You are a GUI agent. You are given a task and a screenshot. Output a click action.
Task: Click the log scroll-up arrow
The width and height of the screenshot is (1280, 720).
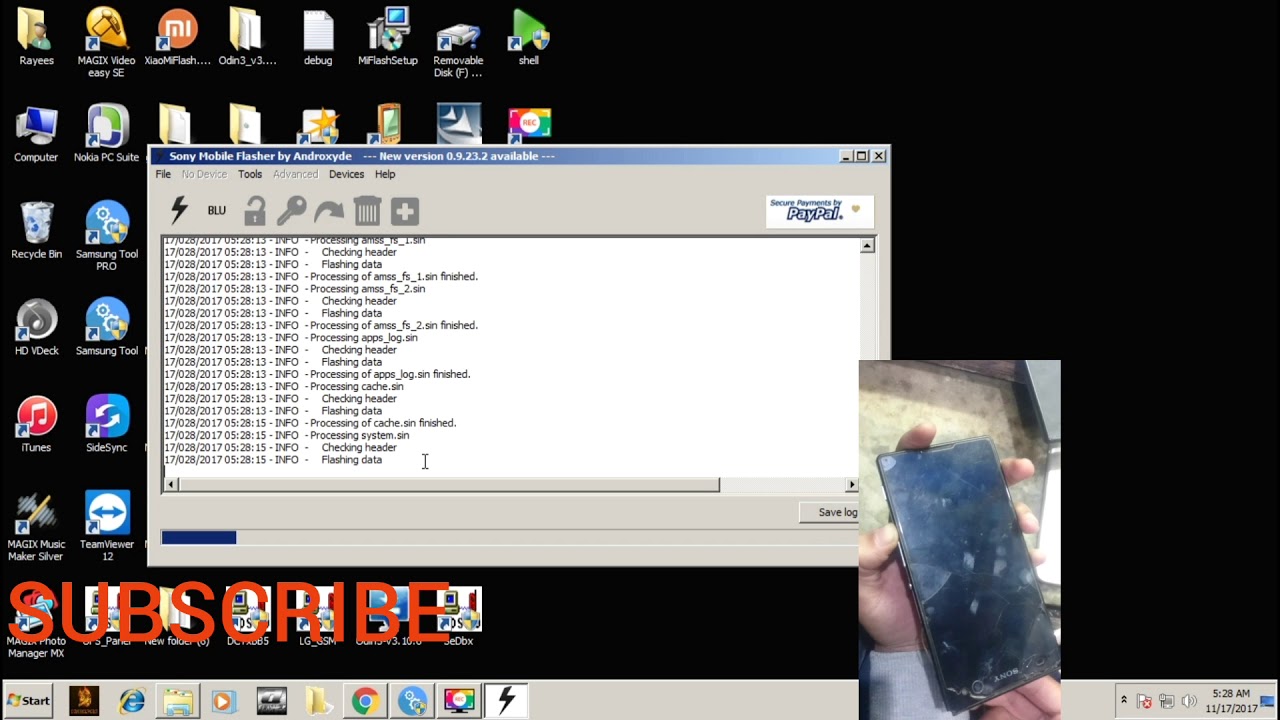coord(867,245)
